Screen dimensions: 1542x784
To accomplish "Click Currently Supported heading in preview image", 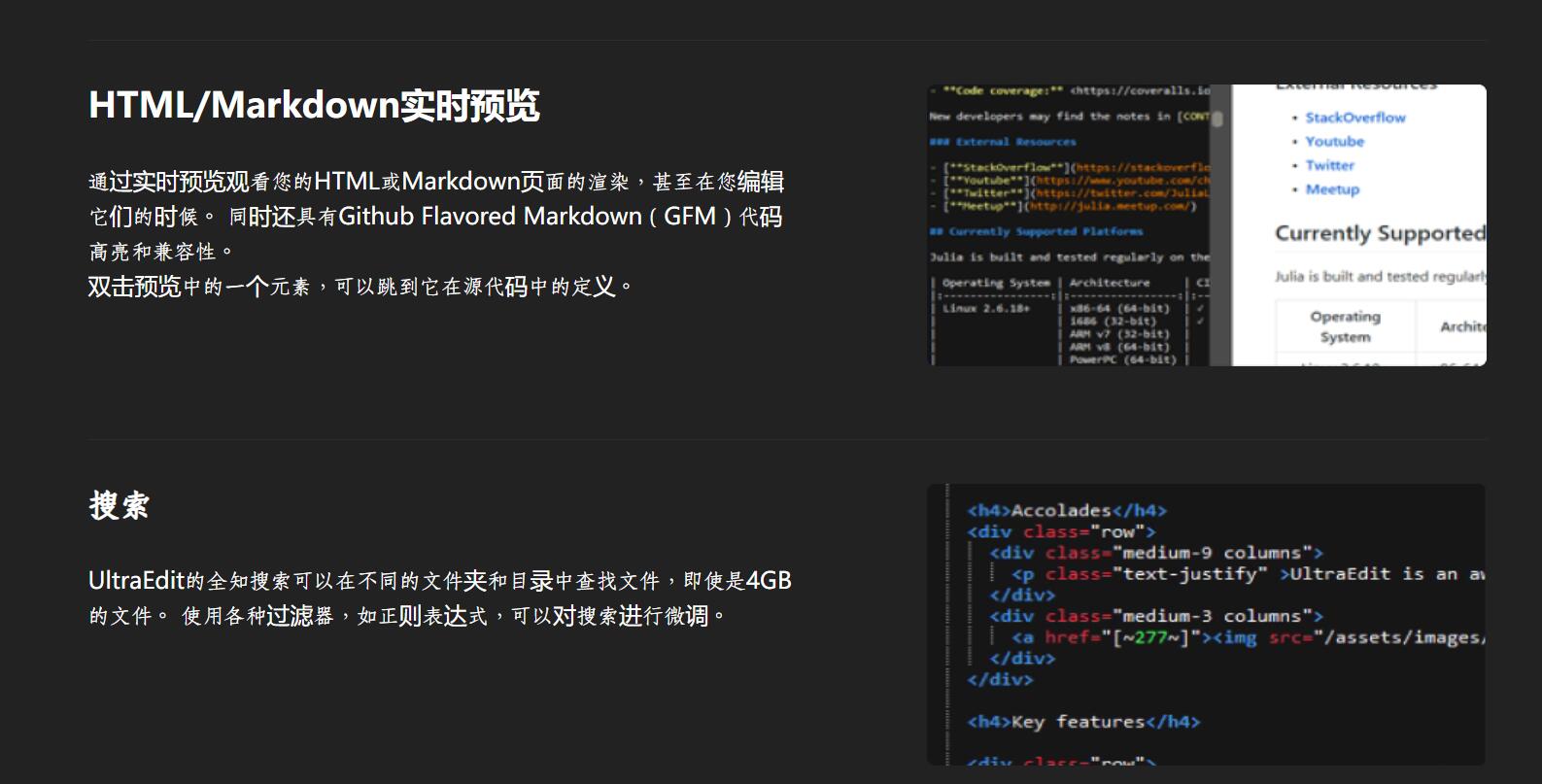I will 1380,233.
